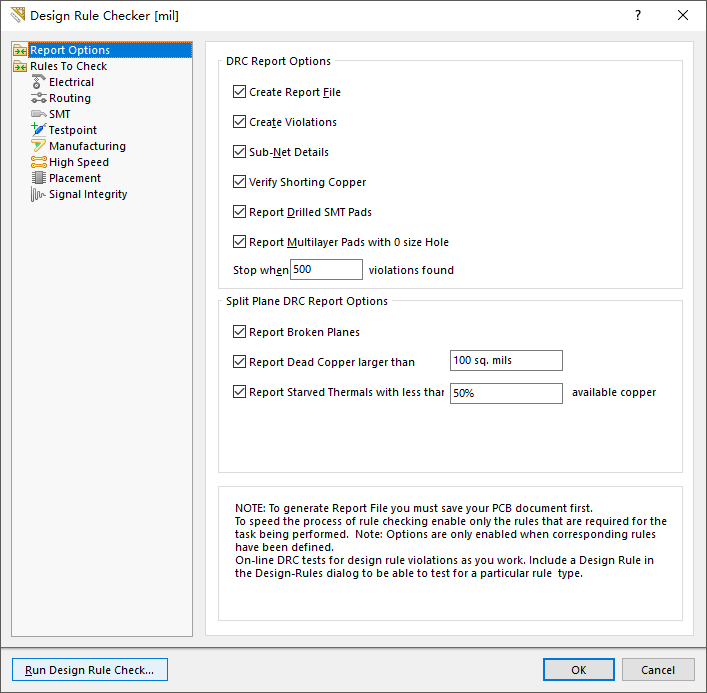Click the Stop when violations count field
The width and height of the screenshot is (707, 693).
326,269
